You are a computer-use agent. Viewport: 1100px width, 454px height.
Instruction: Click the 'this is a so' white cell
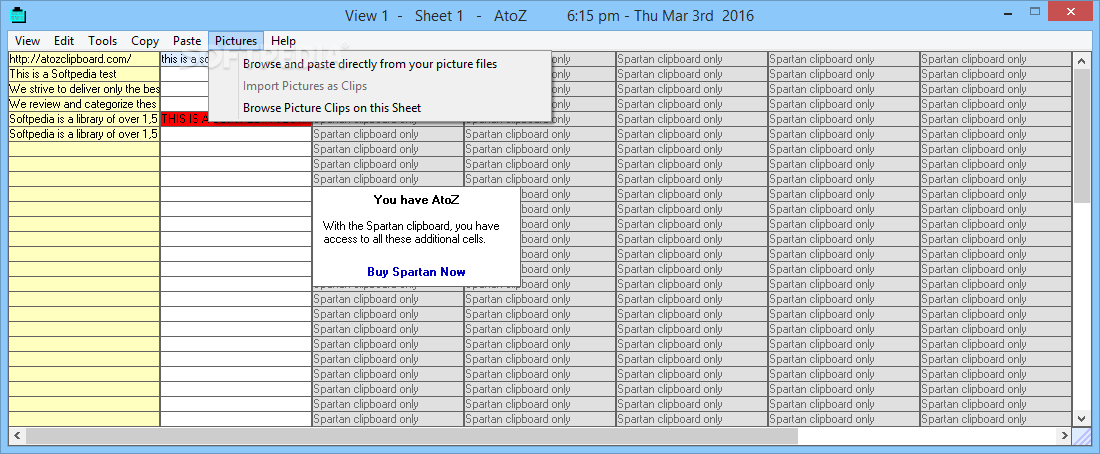186,59
